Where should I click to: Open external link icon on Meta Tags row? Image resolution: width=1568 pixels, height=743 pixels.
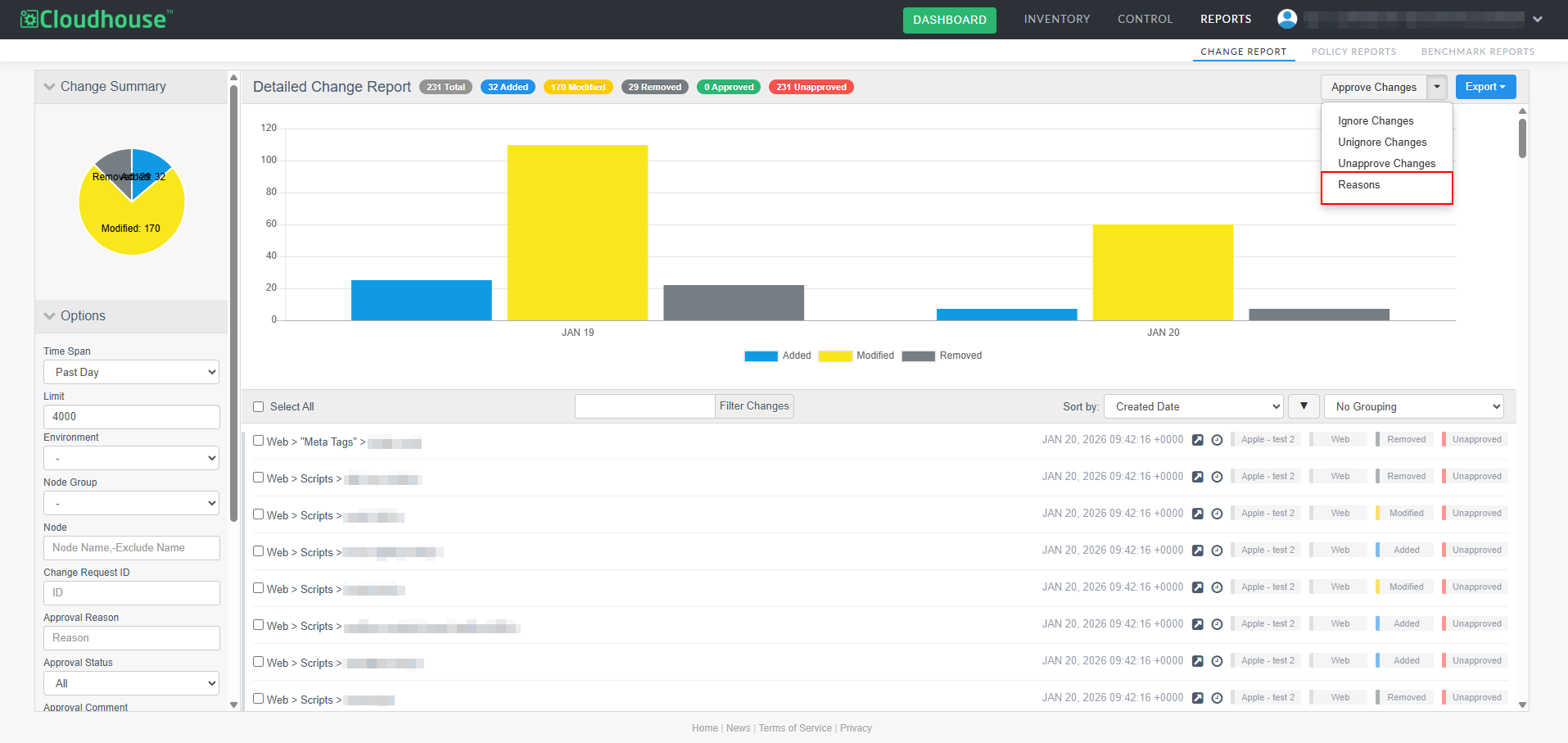pos(1197,440)
